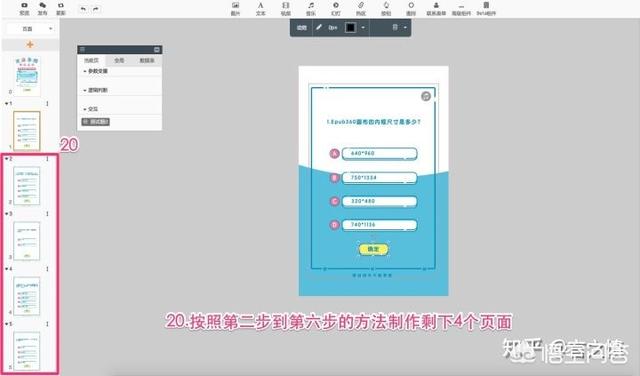The width and height of the screenshot is (640, 376).
Task: Select page 4 thumbnail
Action: tap(27, 296)
